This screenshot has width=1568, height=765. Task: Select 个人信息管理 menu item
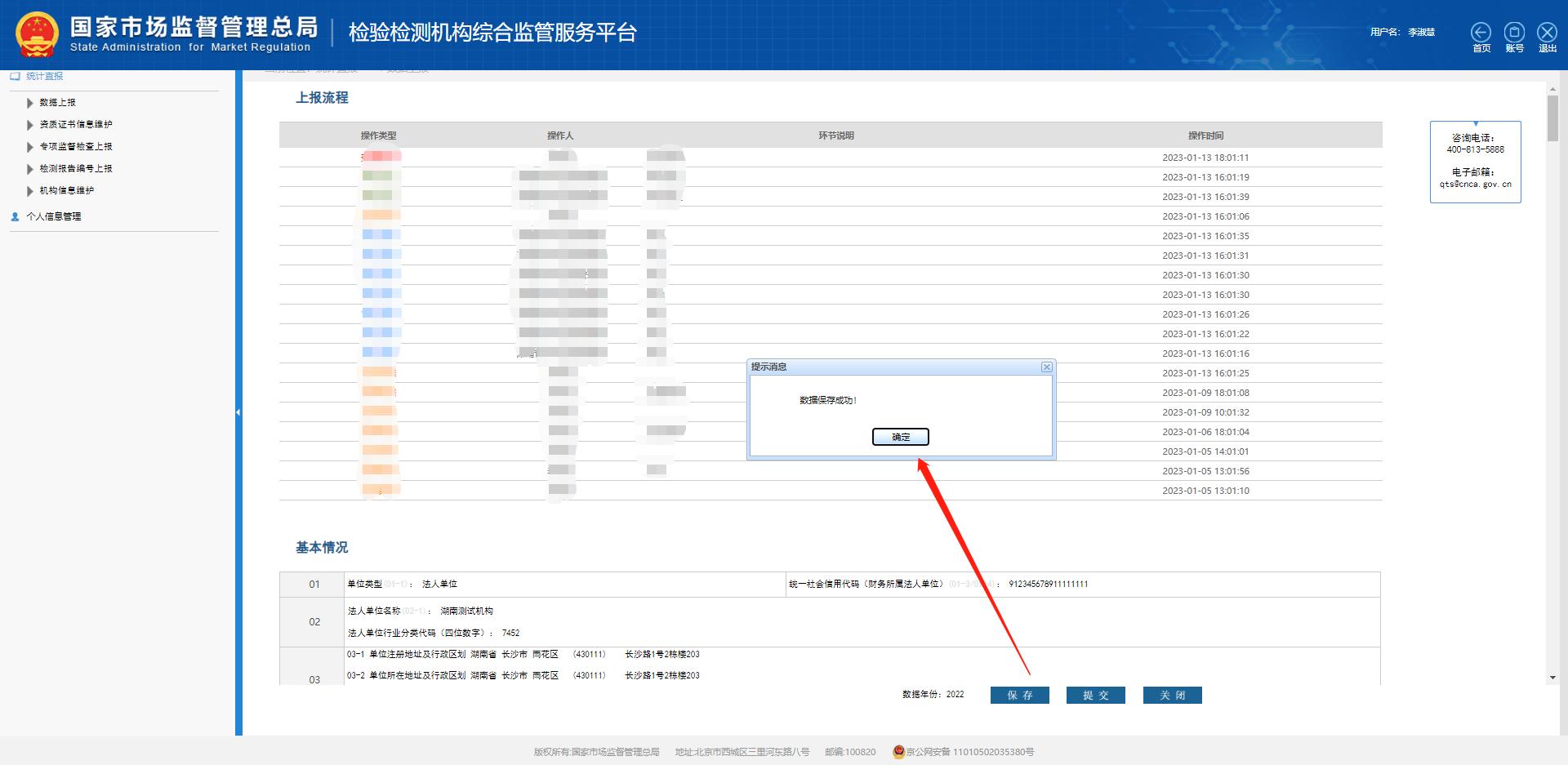coord(54,216)
